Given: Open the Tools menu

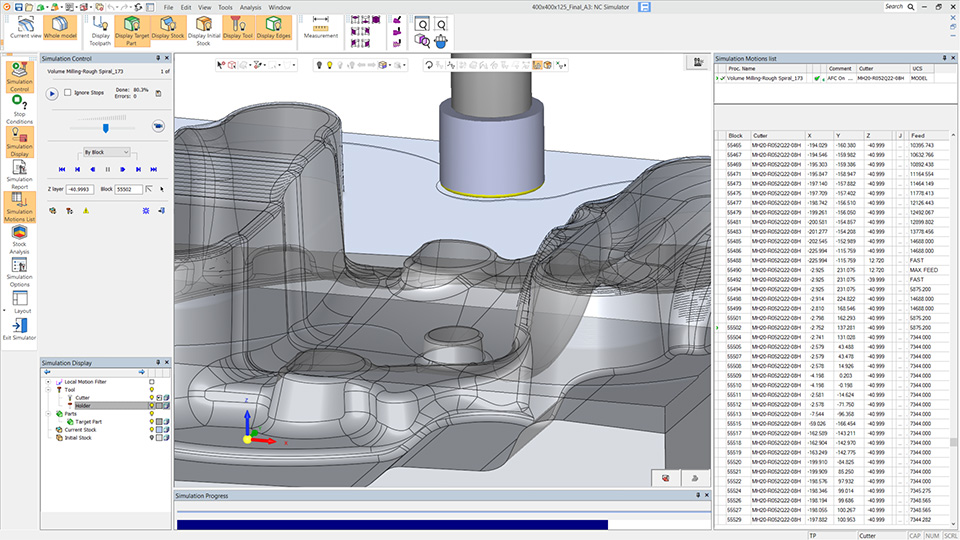Looking at the screenshot, I should (224, 7).
